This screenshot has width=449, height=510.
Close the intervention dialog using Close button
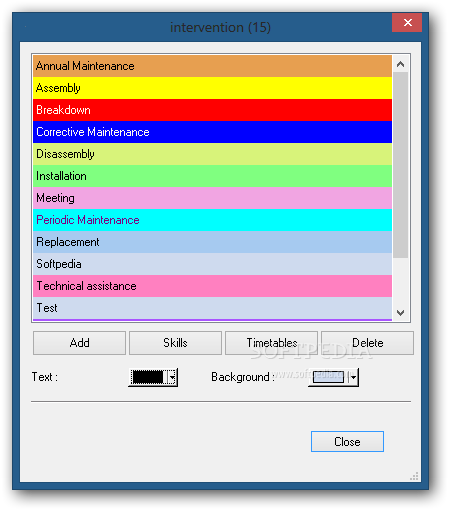pyautogui.click(x=347, y=442)
